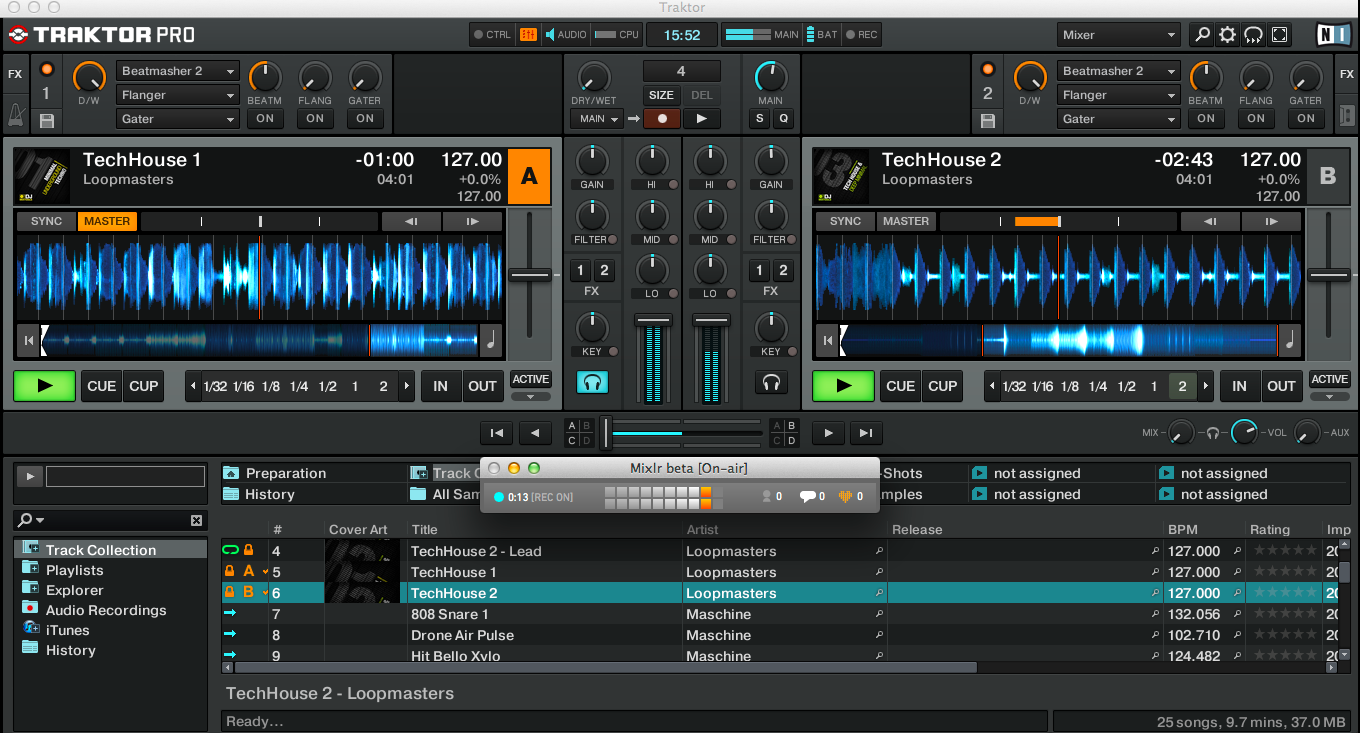
Task: Save FX unit 1 snapshot icon
Action: pyautogui.click(x=46, y=121)
